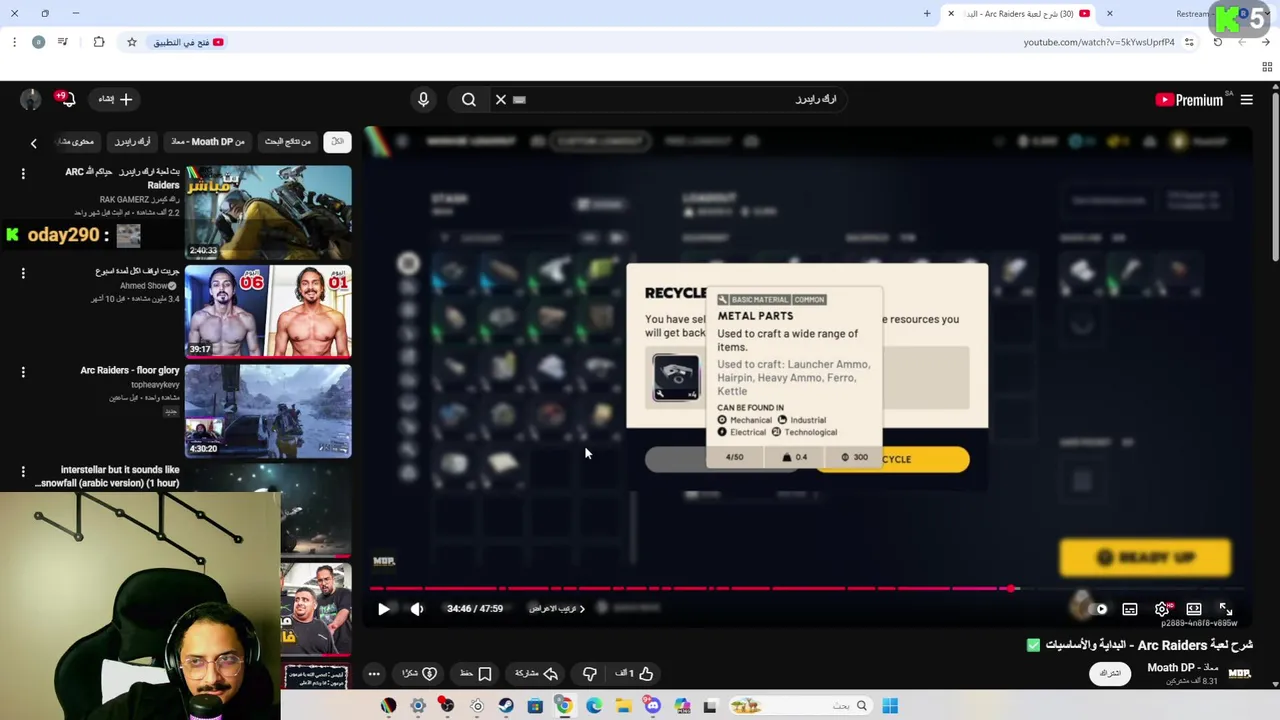Dislike the video (thumbs down)

590,674
